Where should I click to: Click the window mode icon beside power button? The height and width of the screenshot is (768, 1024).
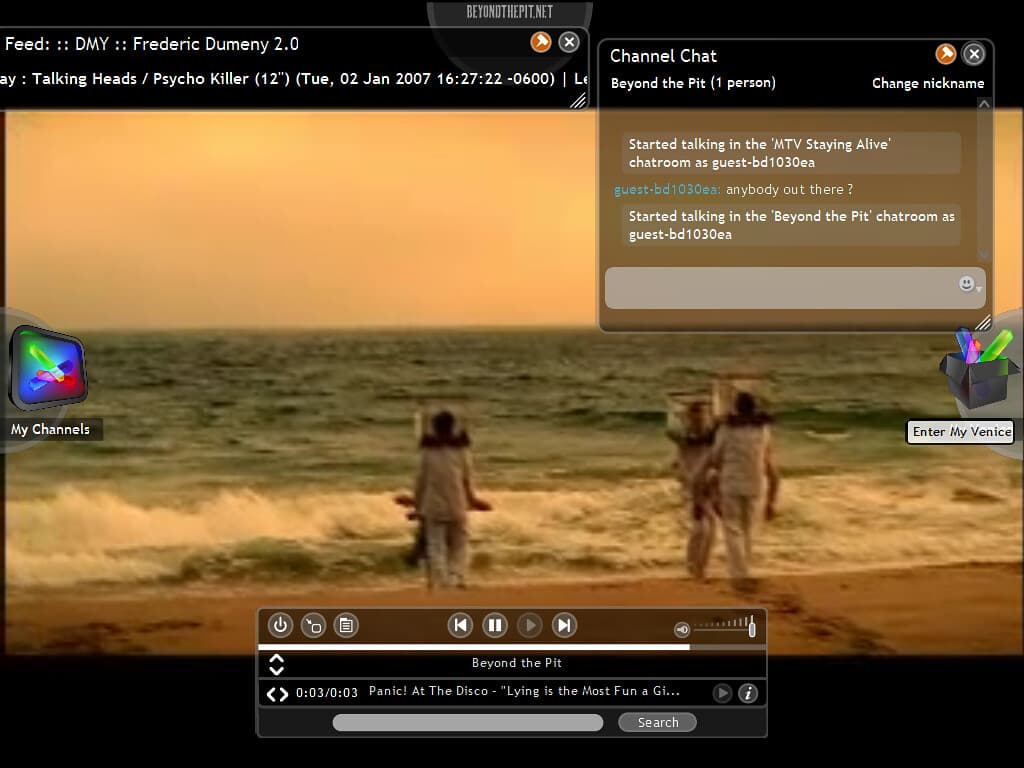click(x=313, y=625)
